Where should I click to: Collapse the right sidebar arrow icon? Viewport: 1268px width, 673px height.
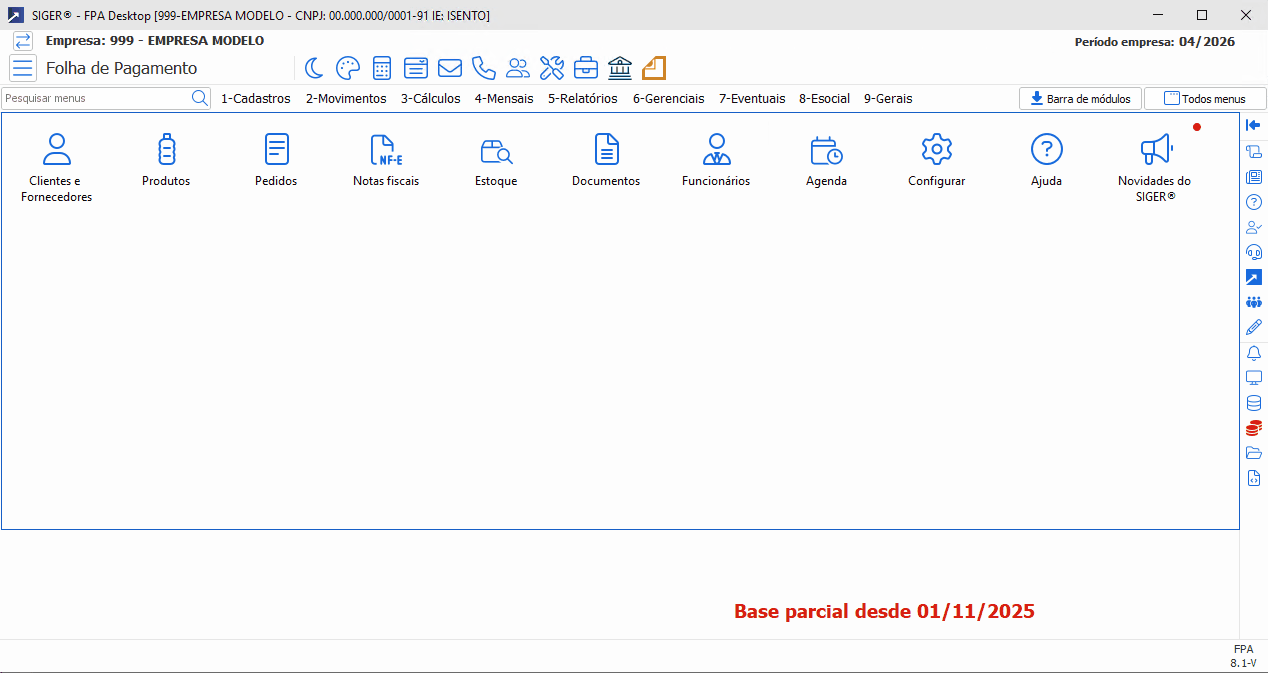(x=1253, y=125)
